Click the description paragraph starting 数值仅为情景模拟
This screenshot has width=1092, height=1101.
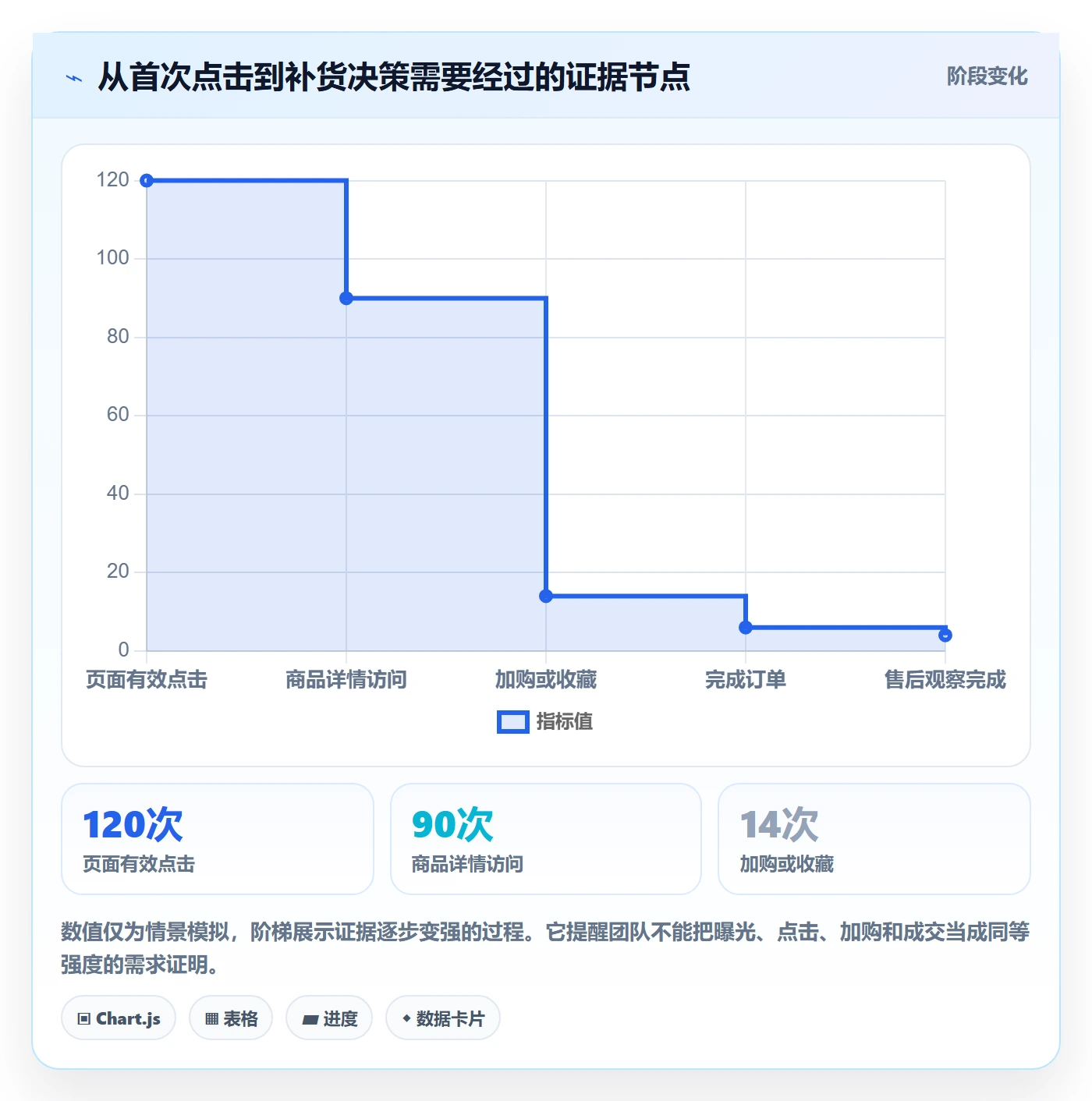545,948
